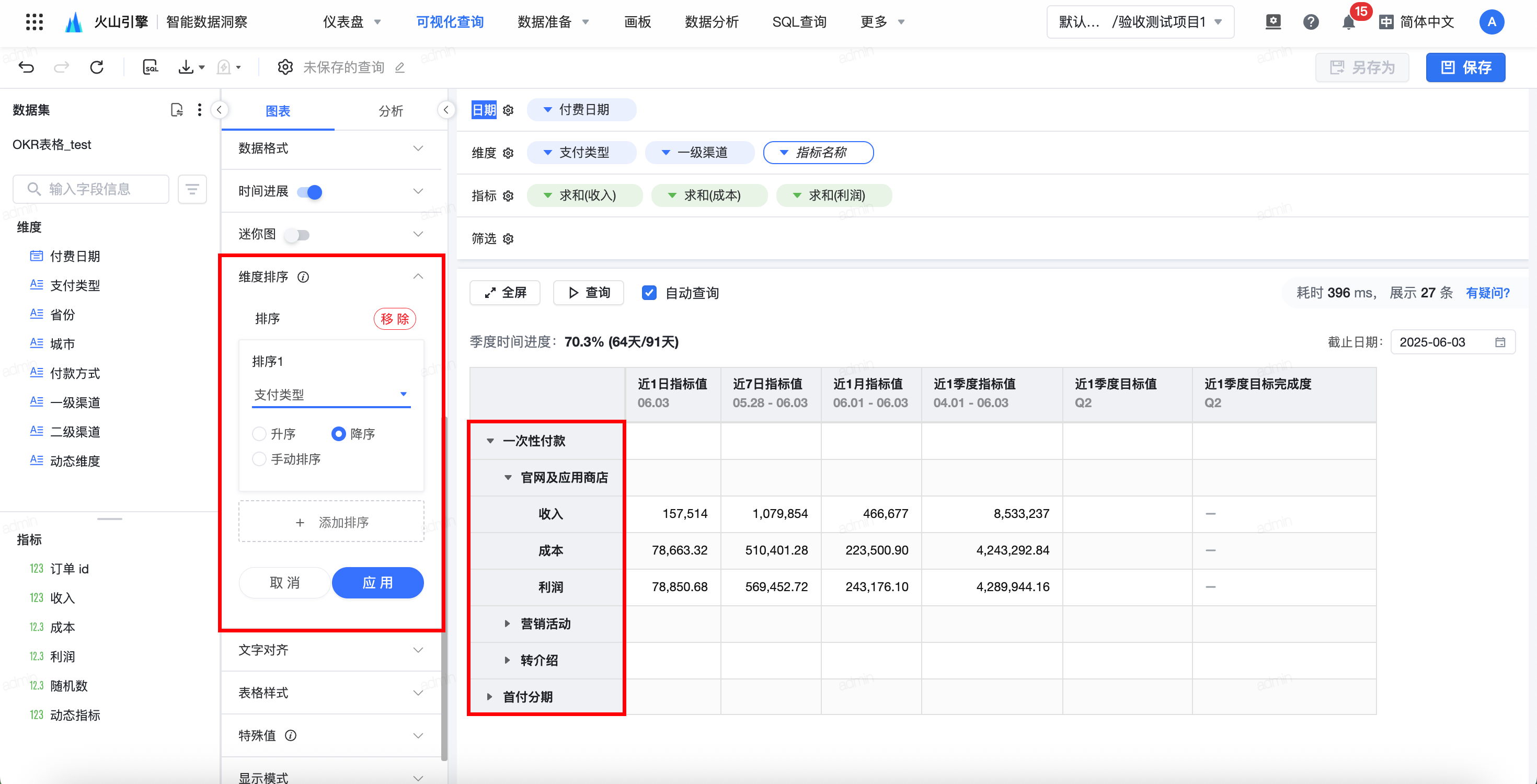Viewport: 1537px width, 784px height.
Task: Expand the 转介绍 row
Action: [x=507, y=660]
